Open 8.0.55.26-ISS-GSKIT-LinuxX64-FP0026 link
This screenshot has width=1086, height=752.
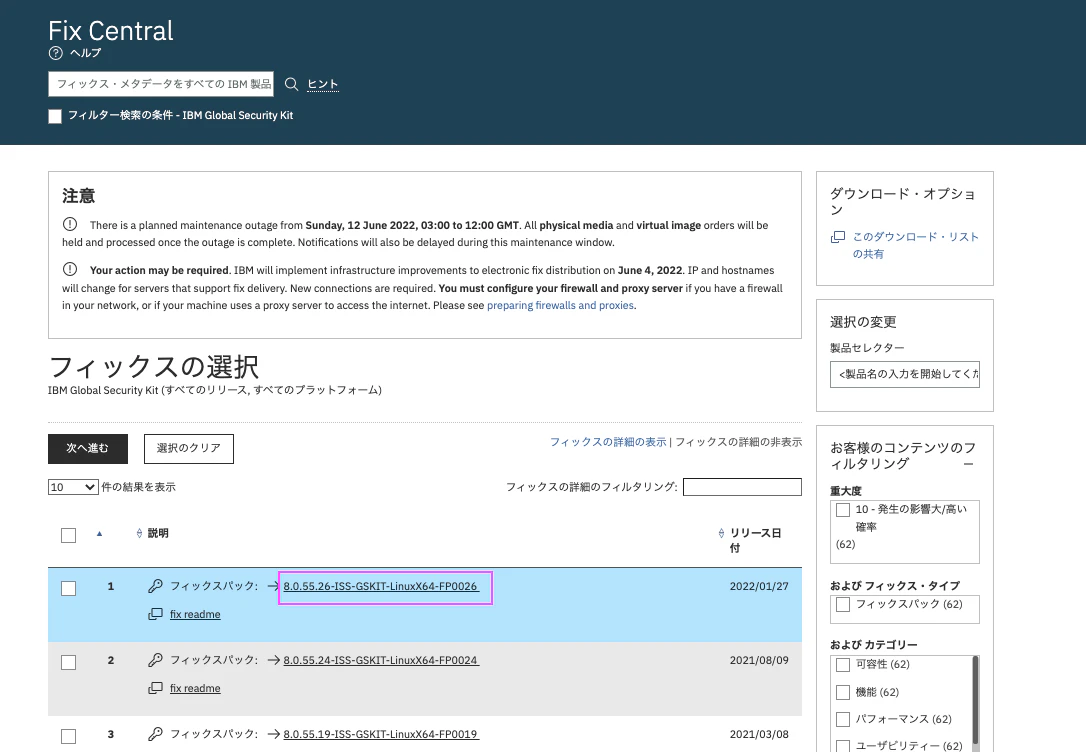coord(380,587)
